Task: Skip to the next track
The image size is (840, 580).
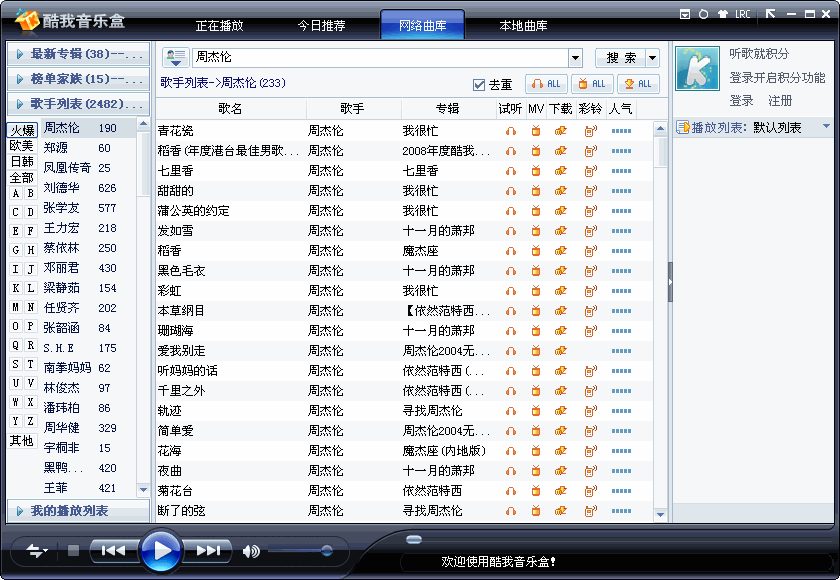Action: pos(208,550)
